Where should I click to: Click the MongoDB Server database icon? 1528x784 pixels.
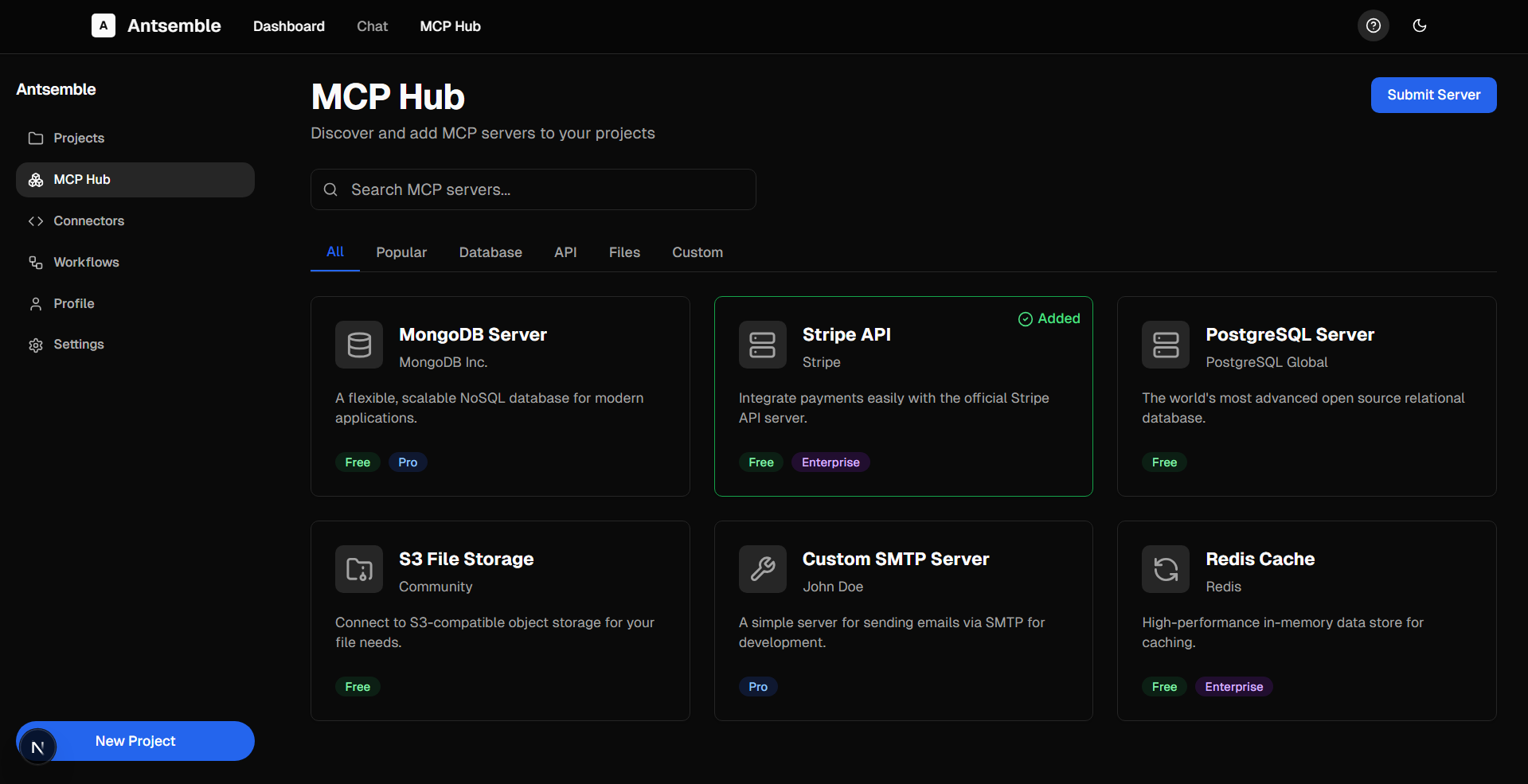click(359, 345)
